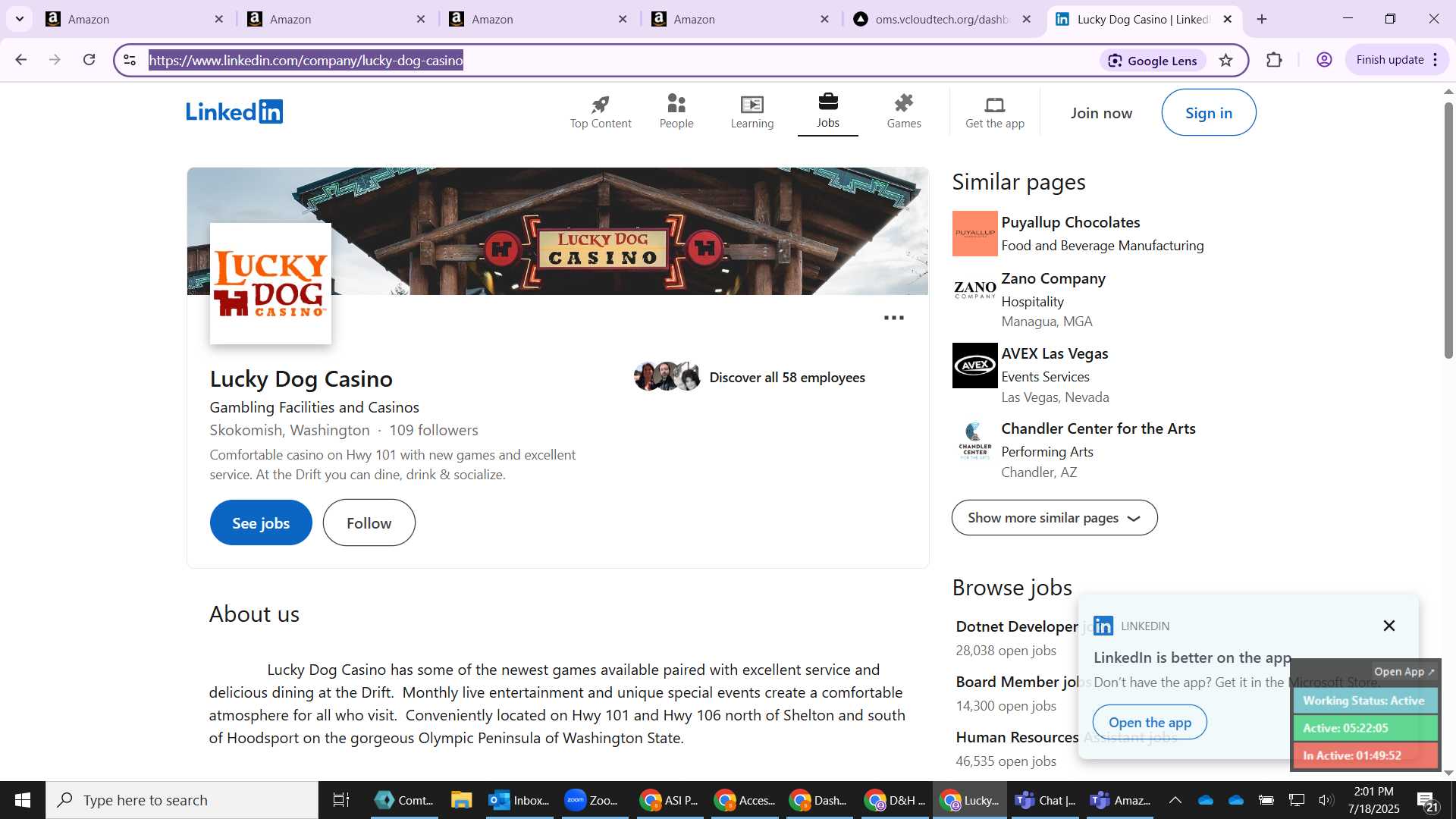1456x819 pixels.
Task: Select the Jobs briefcase tab
Action: tap(828, 112)
